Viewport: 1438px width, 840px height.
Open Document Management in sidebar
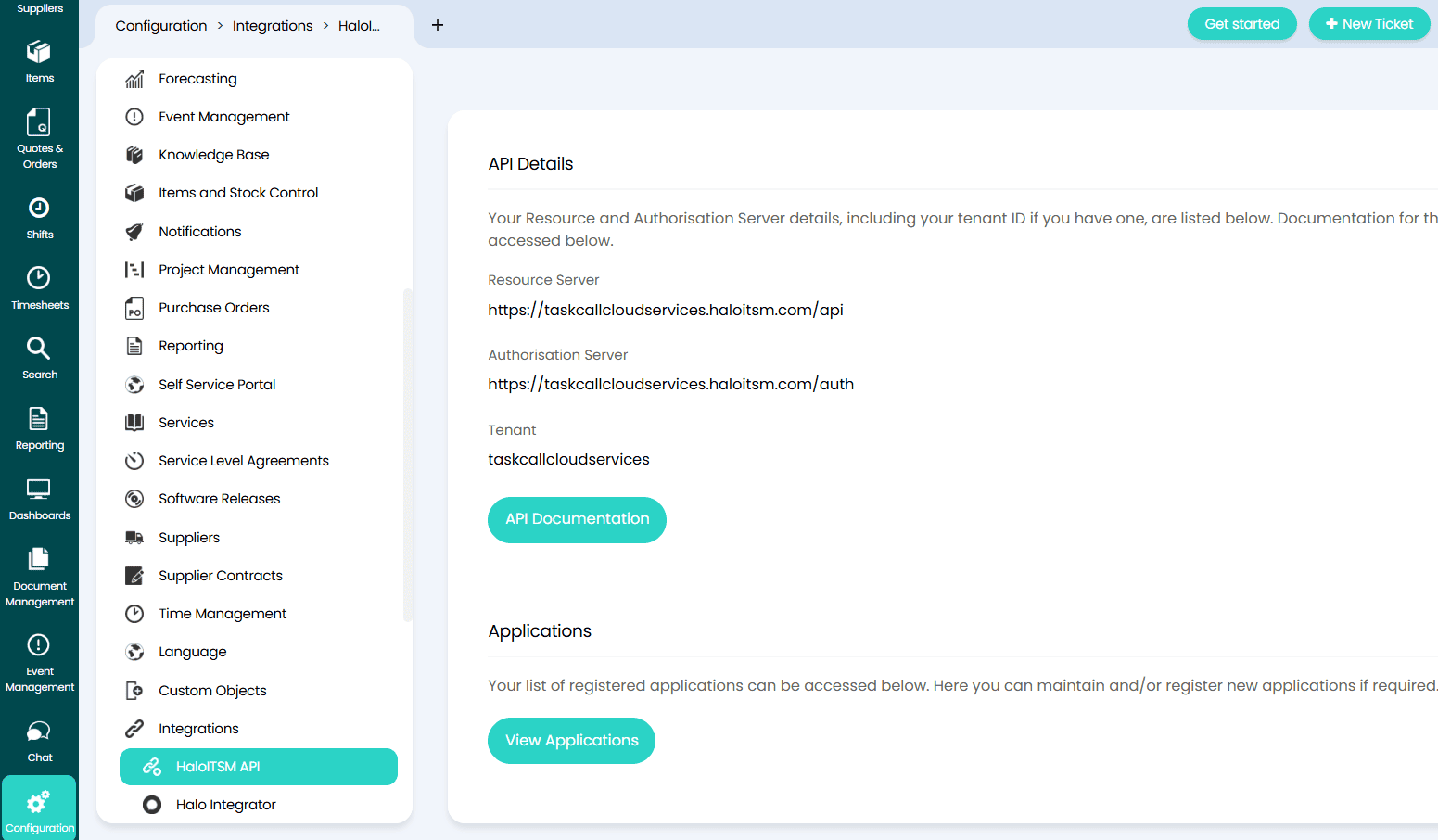point(39,577)
